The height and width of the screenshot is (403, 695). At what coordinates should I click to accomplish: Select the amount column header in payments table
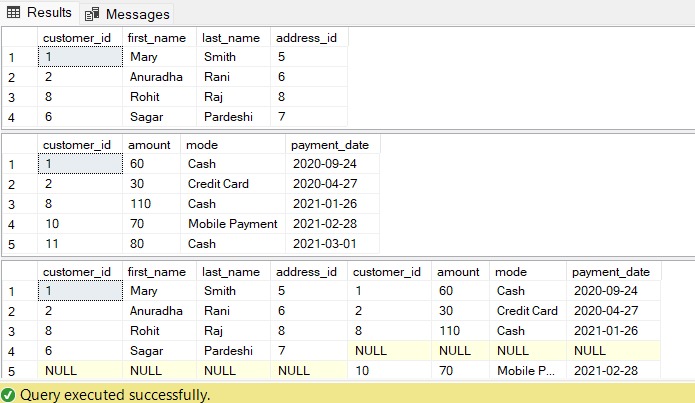pyautogui.click(x=152, y=145)
